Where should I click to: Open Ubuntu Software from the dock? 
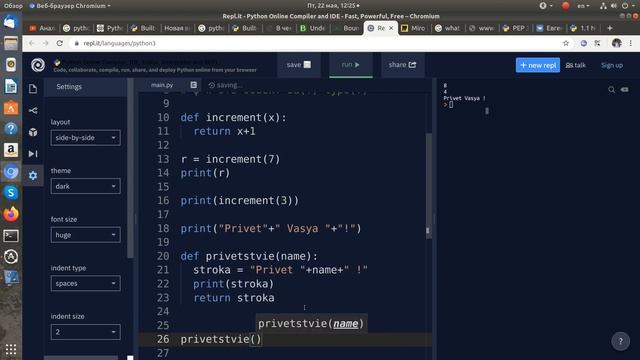pos(11,108)
